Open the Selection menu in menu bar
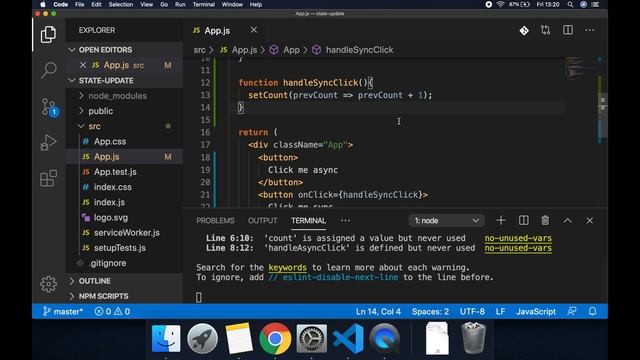Viewport: 640px width, 360px height. [x=120, y=4]
